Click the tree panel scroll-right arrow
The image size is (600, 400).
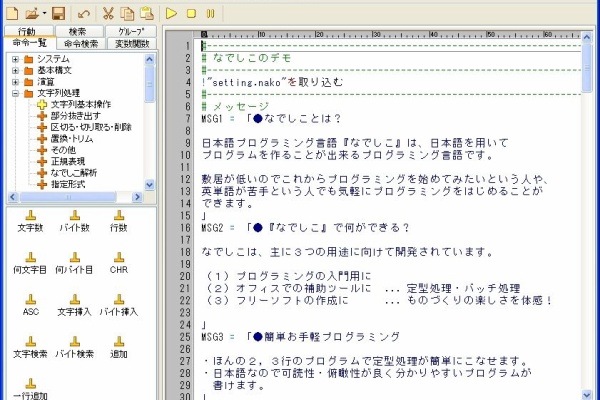tap(137, 198)
